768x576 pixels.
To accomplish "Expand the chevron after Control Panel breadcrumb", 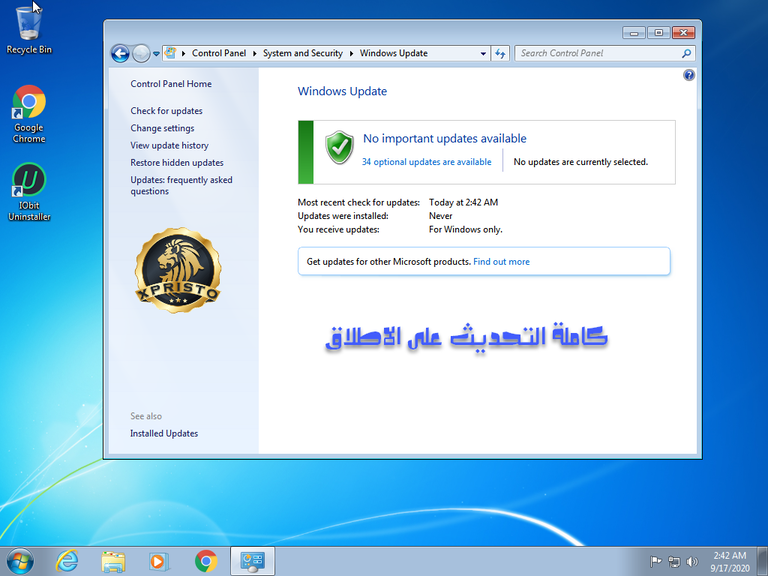I will click(255, 53).
